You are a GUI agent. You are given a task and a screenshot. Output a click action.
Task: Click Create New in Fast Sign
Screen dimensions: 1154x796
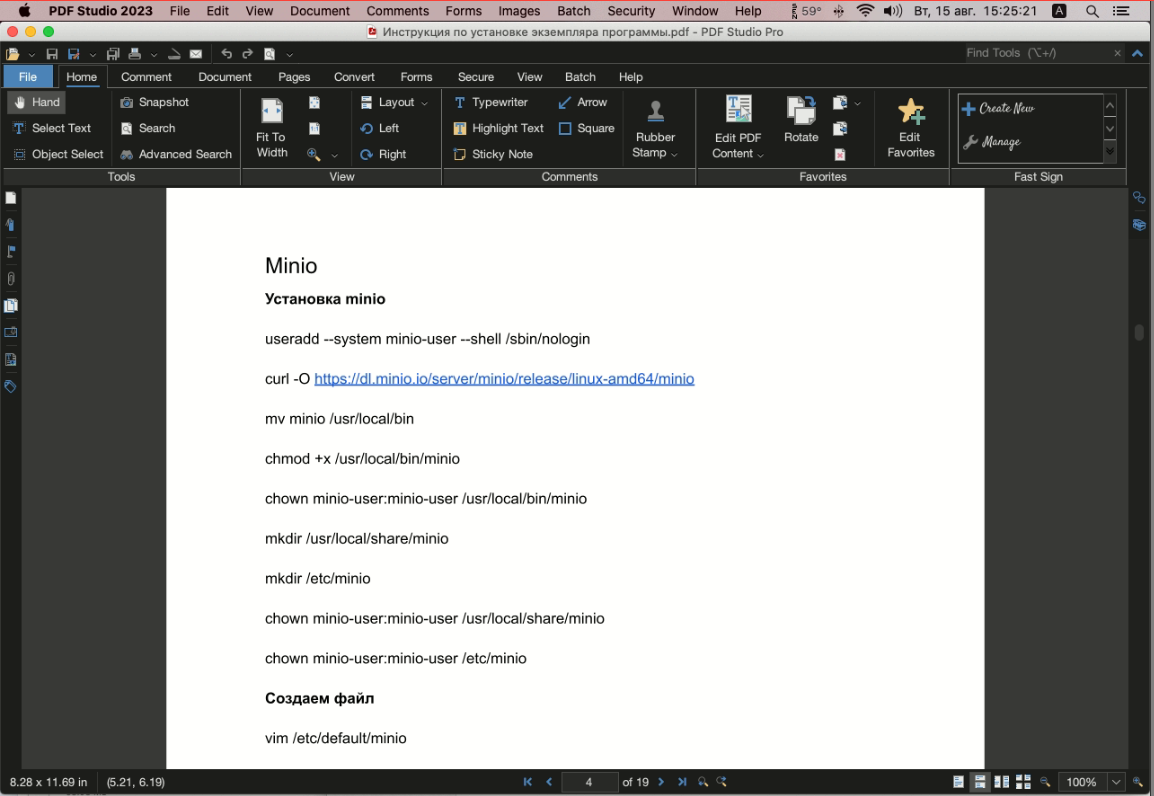(x=998, y=108)
